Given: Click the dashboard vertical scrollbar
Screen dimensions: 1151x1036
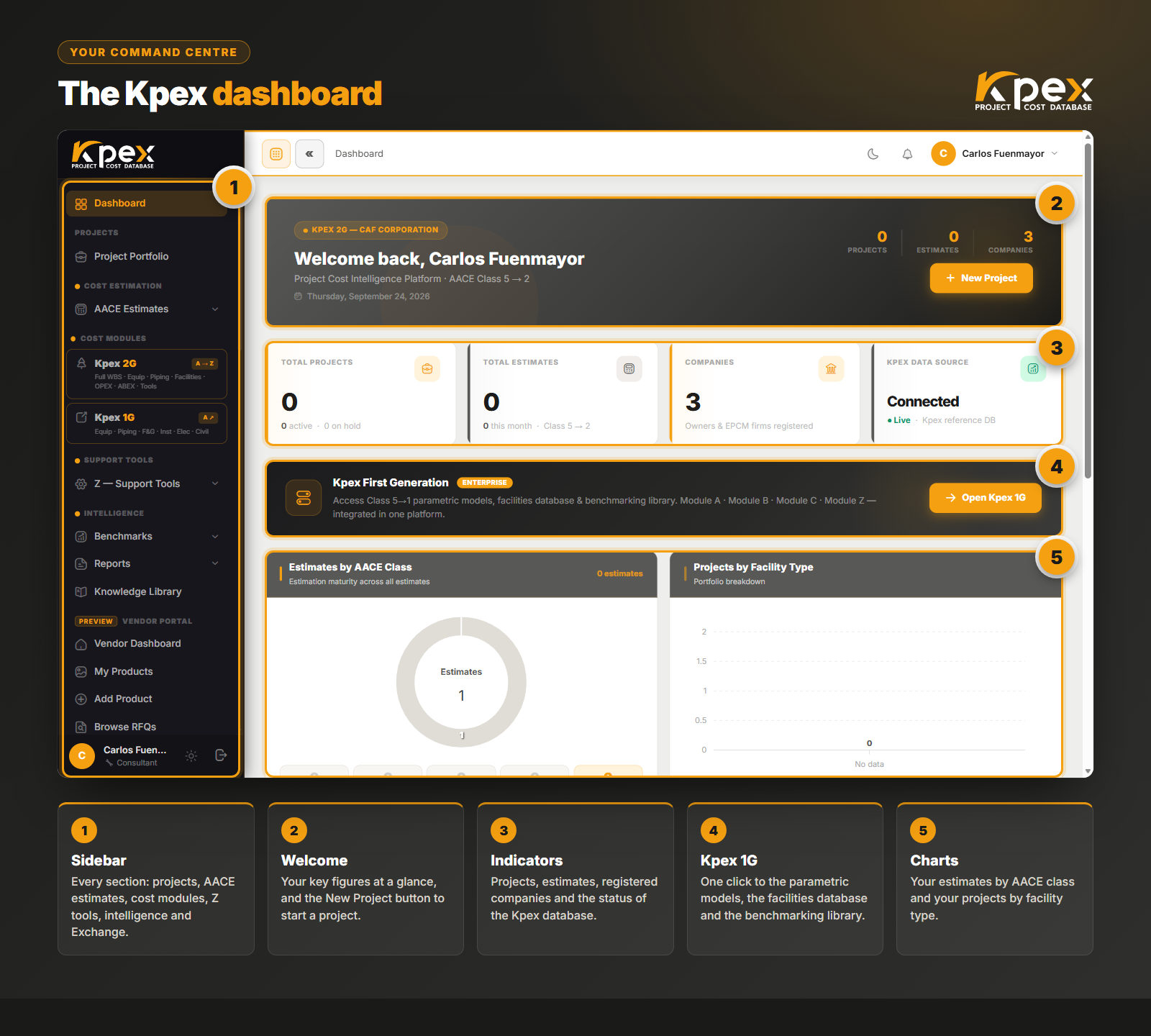Looking at the screenshot, I should [1088, 311].
